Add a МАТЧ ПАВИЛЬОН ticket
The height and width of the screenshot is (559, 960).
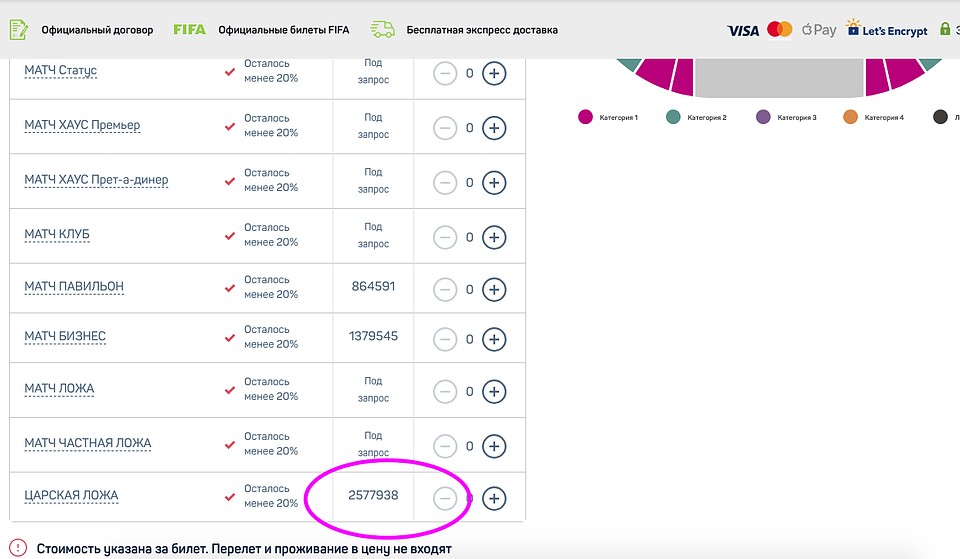coord(494,290)
